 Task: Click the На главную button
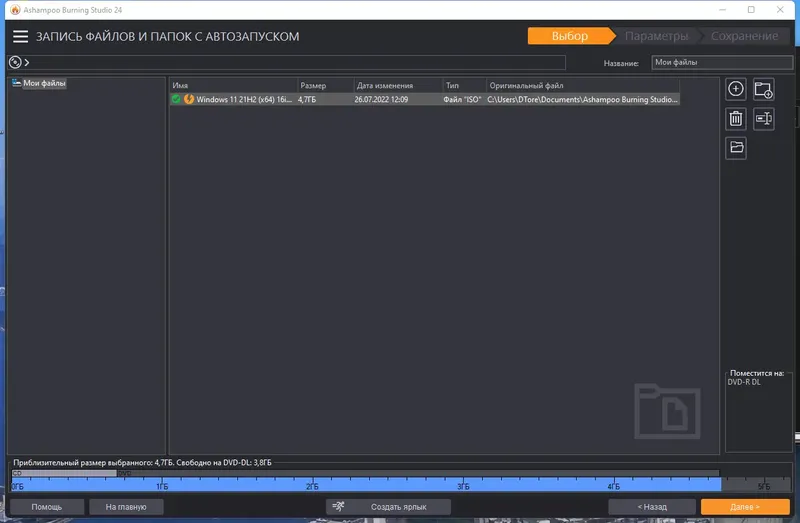pos(126,507)
